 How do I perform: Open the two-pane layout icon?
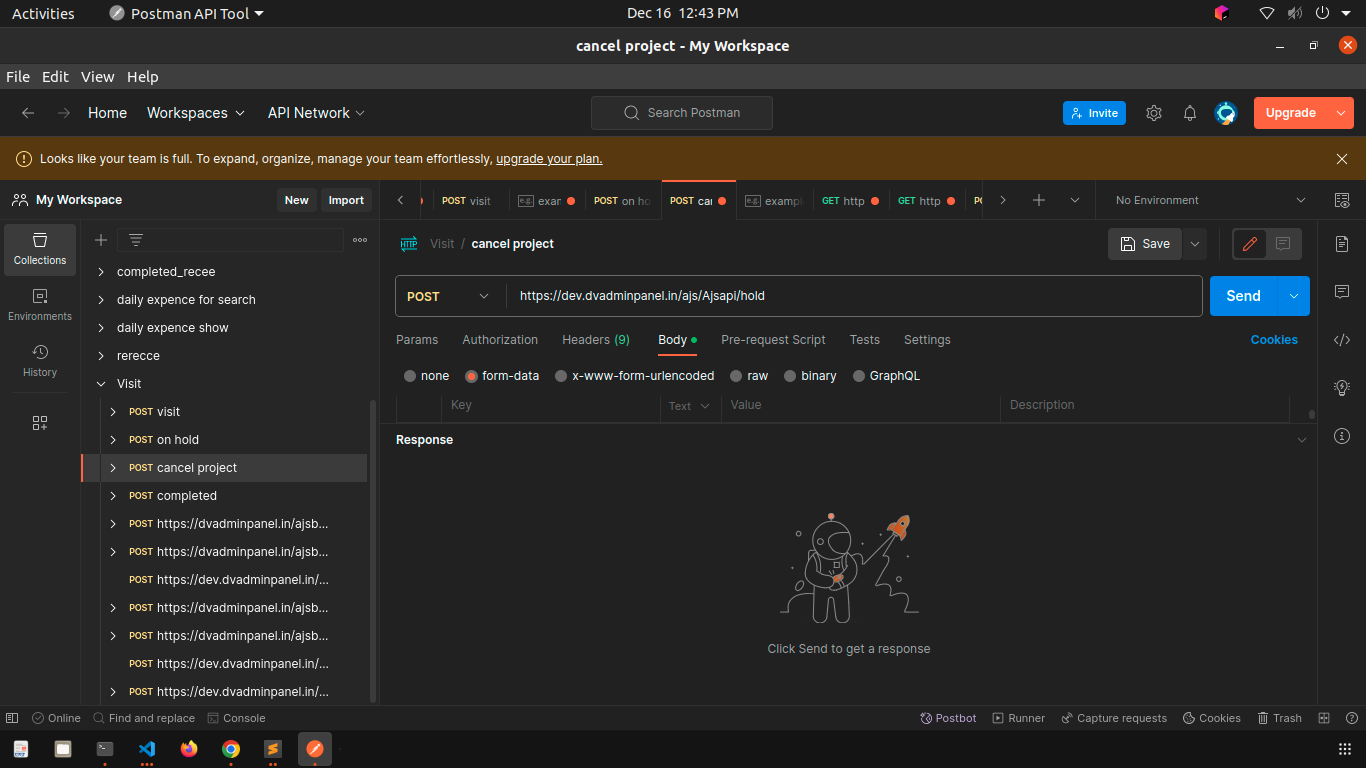point(1324,718)
